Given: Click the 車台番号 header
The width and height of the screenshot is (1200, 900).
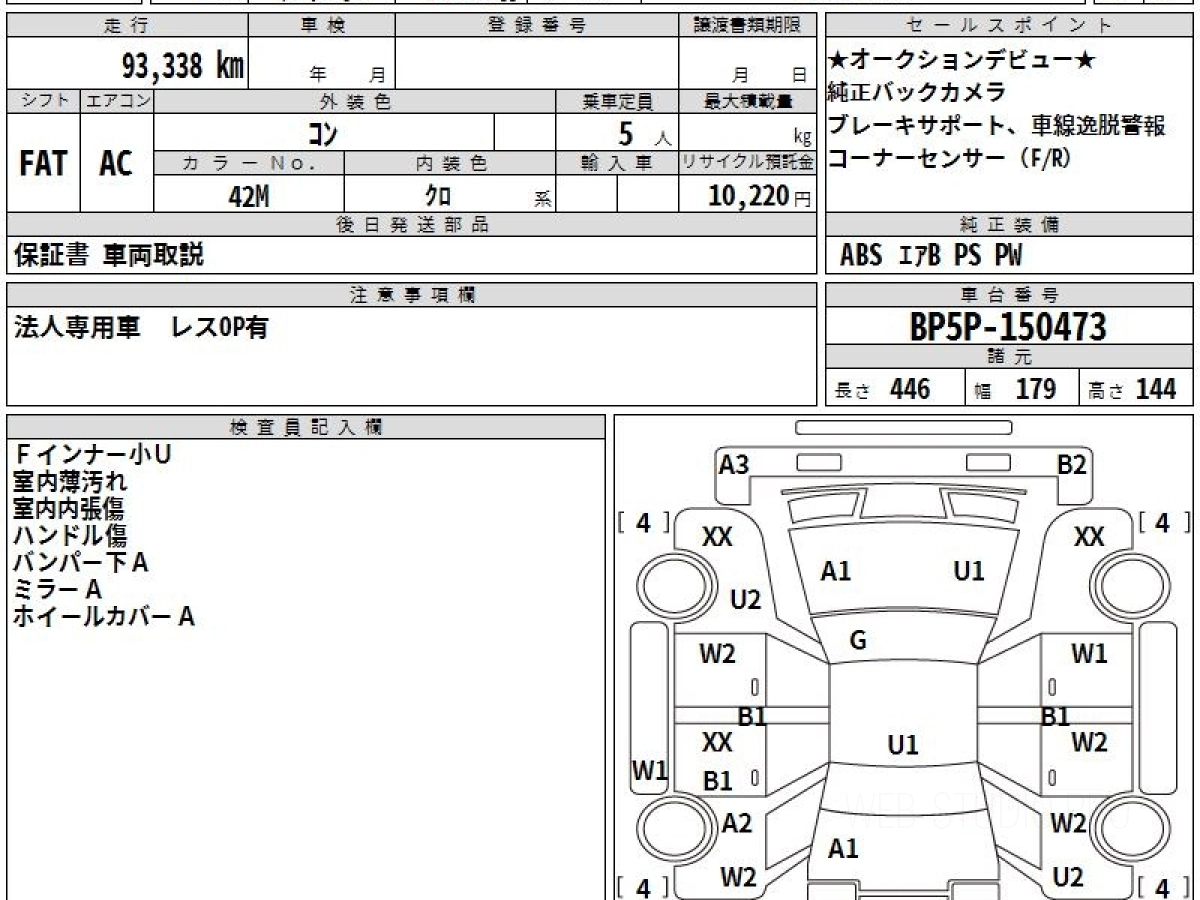Looking at the screenshot, I should [1010, 294].
